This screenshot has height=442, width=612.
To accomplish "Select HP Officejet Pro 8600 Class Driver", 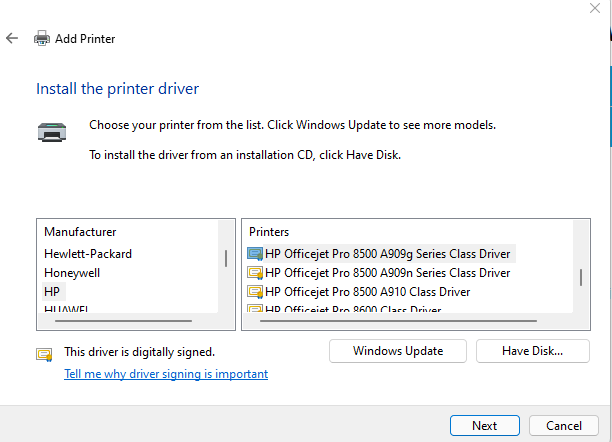I will [x=353, y=309].
